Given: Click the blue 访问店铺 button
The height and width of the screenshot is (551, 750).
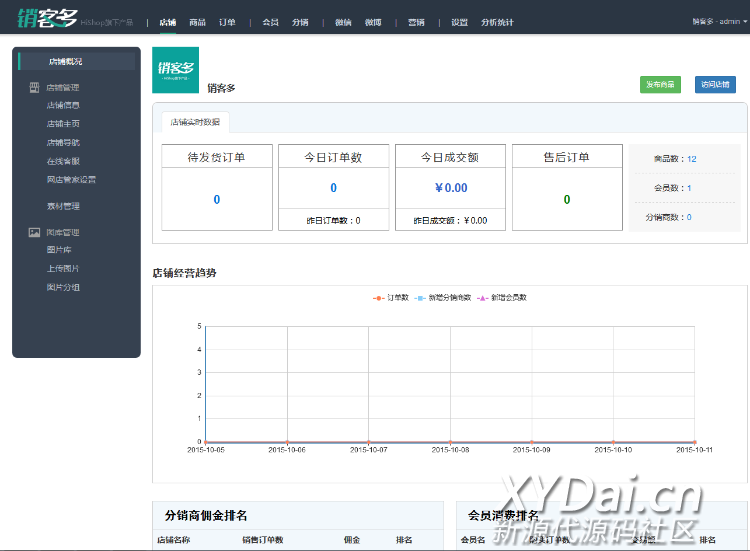Looking at the screenshot, I should tap(715, 85).
